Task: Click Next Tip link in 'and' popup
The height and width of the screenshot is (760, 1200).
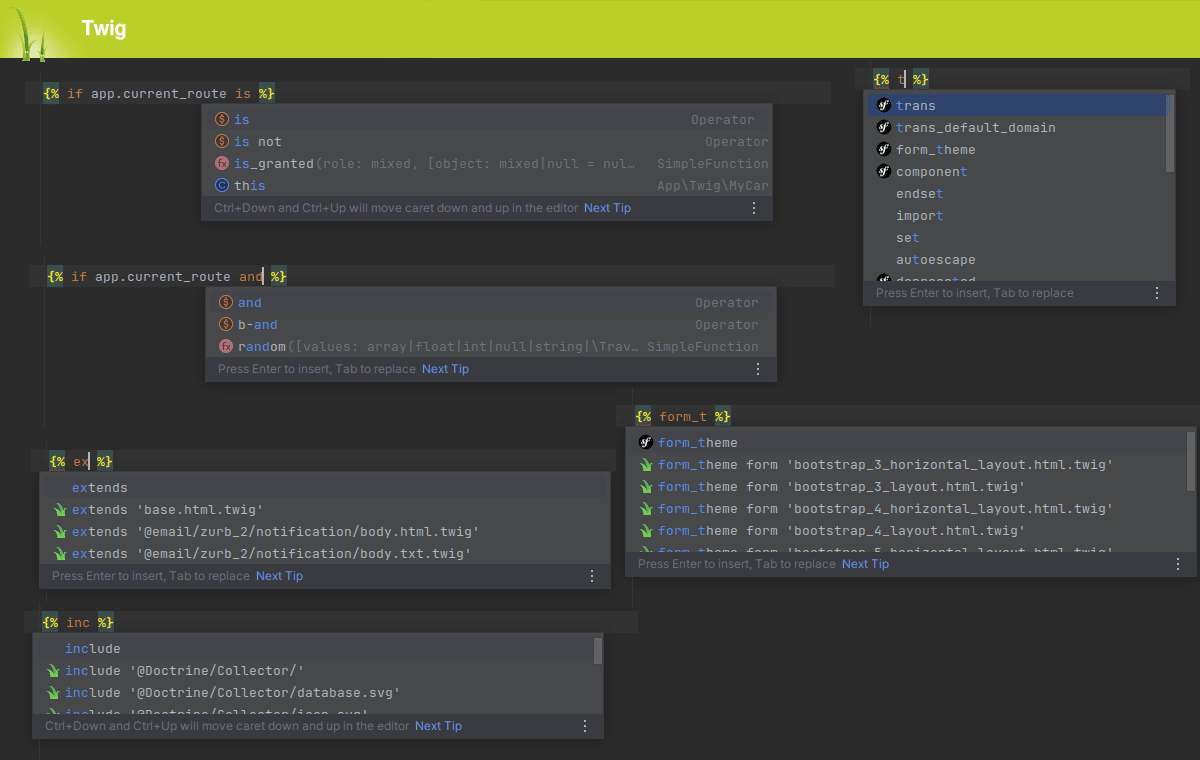Action: (x=445, y=369)
